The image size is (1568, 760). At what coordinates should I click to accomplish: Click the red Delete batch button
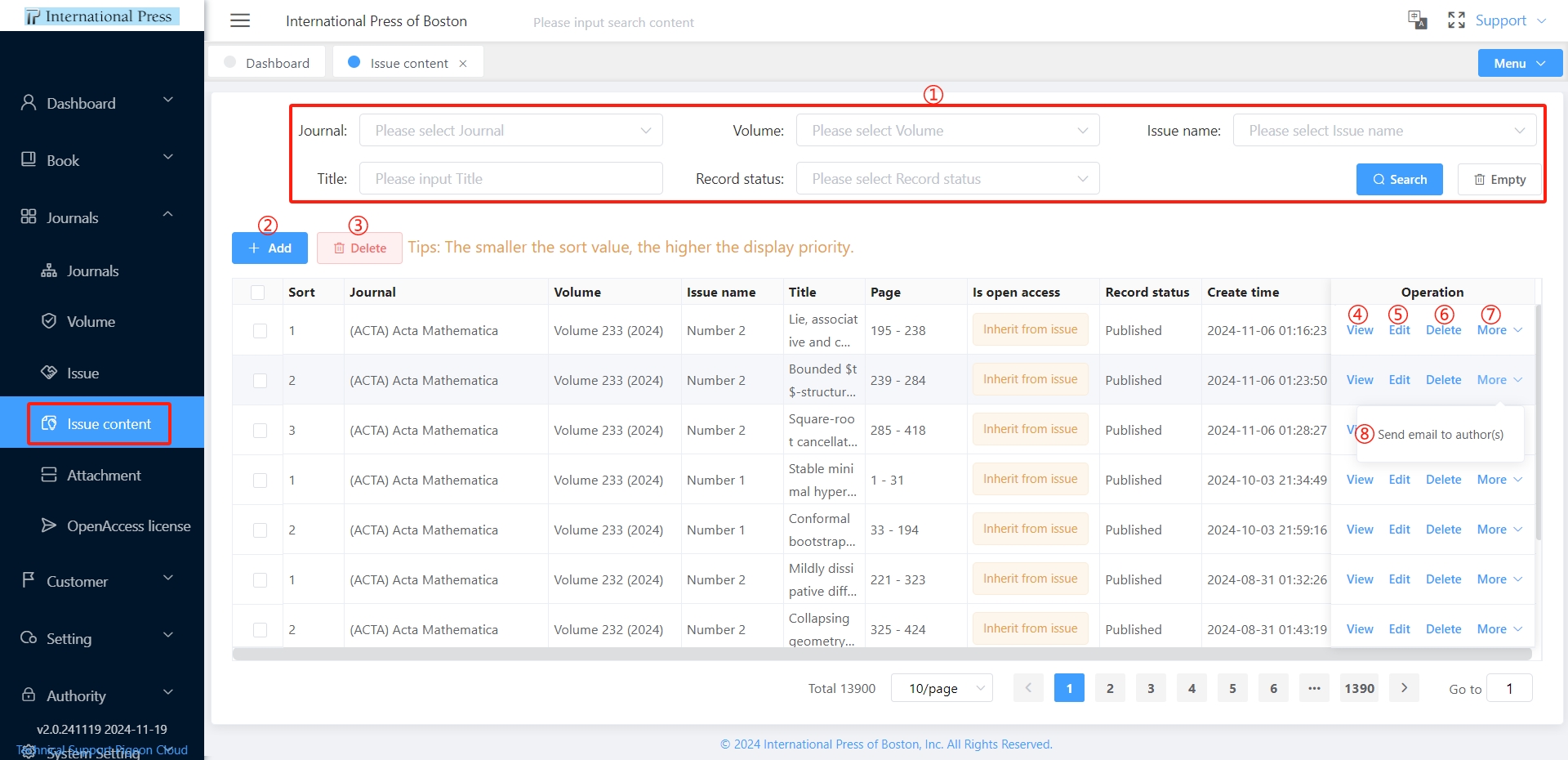click(359, 248)
